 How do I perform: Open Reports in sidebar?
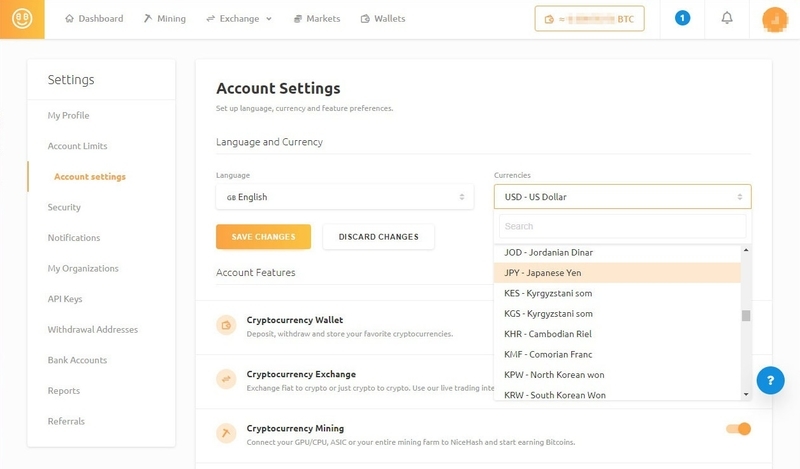tap(64, 391)
